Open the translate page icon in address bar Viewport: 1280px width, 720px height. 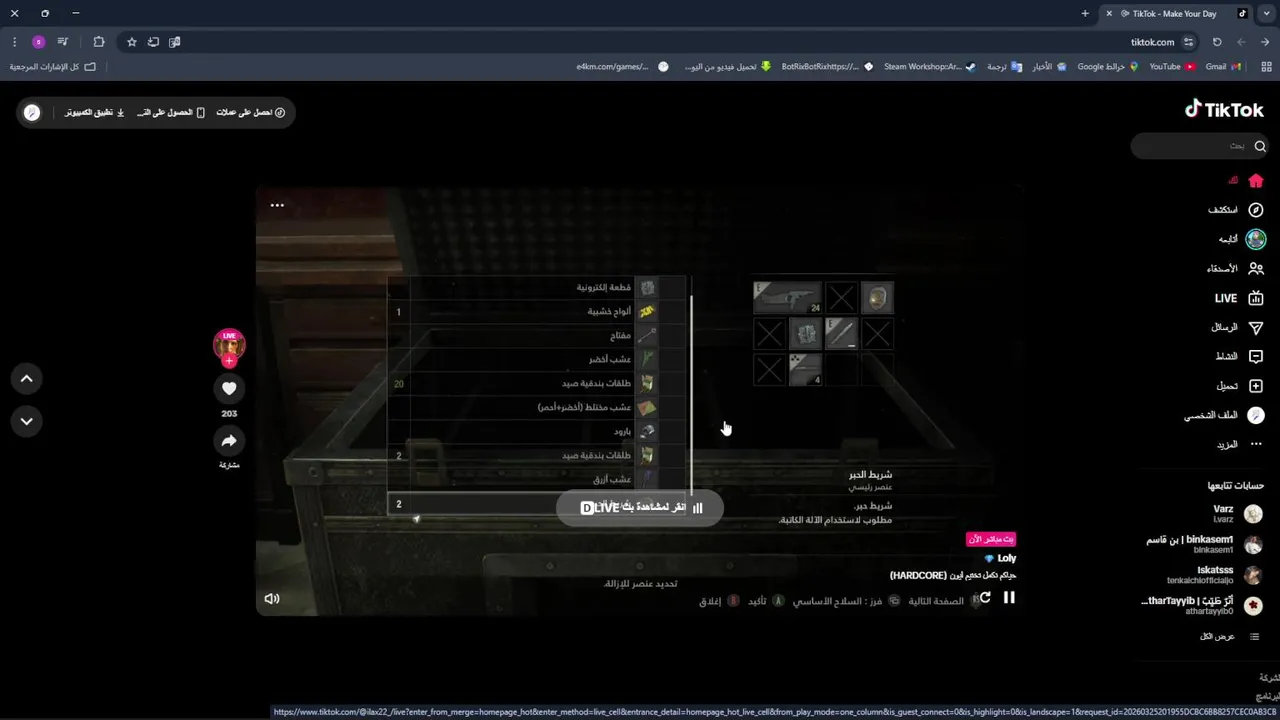[x=175, y=42]
